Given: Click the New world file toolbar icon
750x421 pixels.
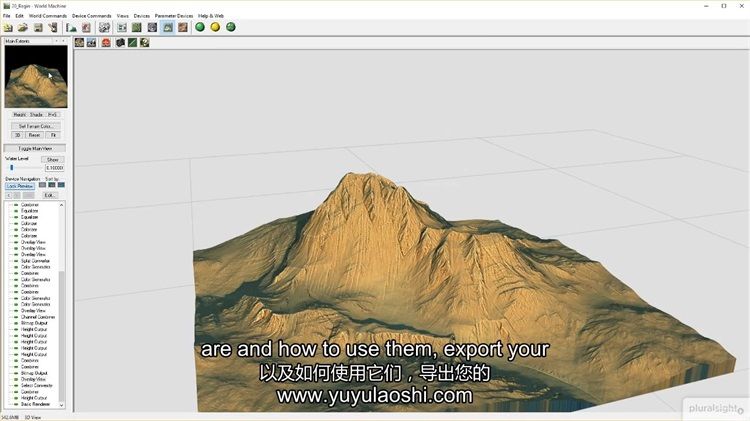Looking at the screenshot, I should pos(8,28).
